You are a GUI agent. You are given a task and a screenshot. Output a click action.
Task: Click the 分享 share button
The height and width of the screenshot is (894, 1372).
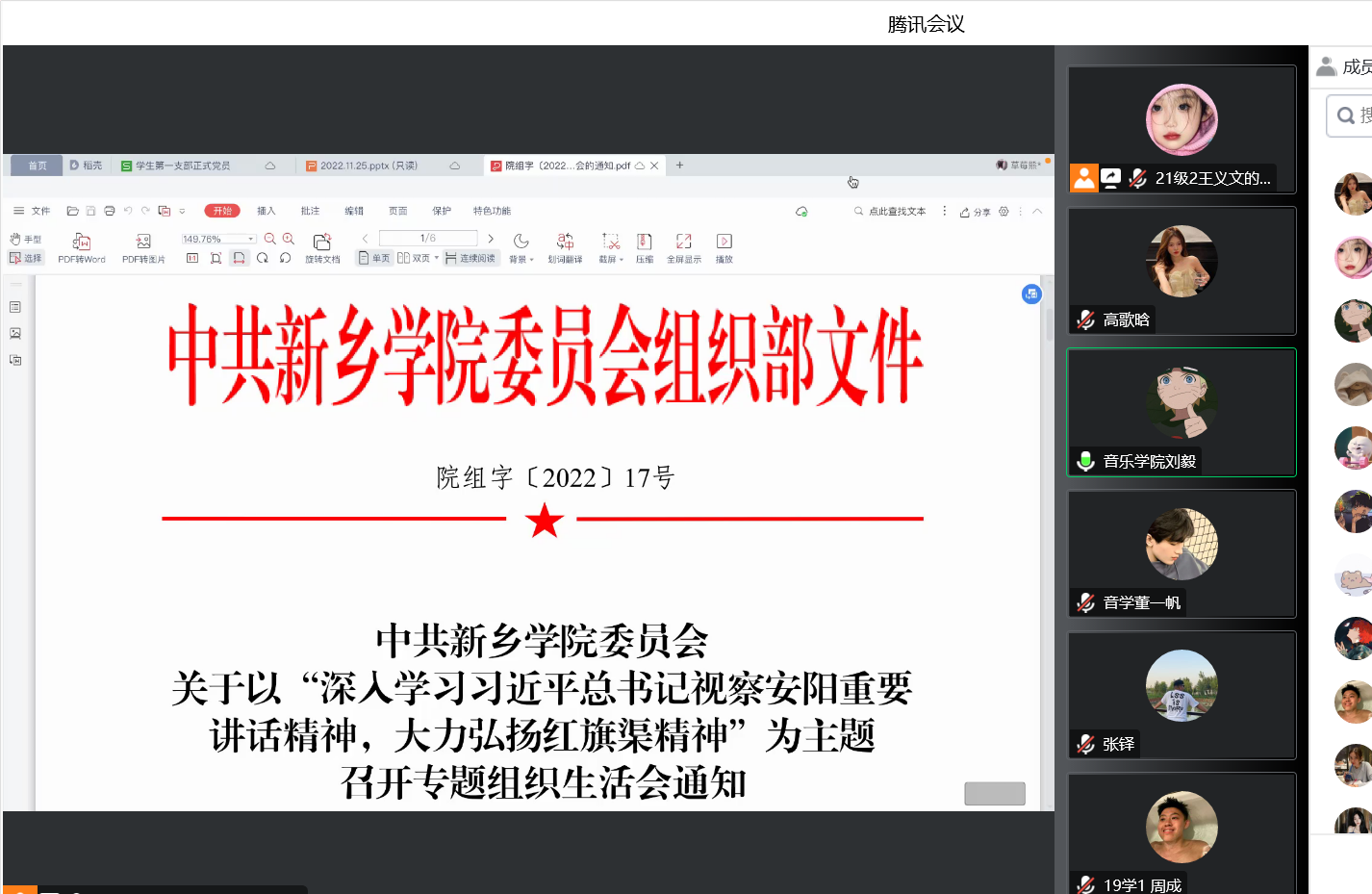point(976,212)
